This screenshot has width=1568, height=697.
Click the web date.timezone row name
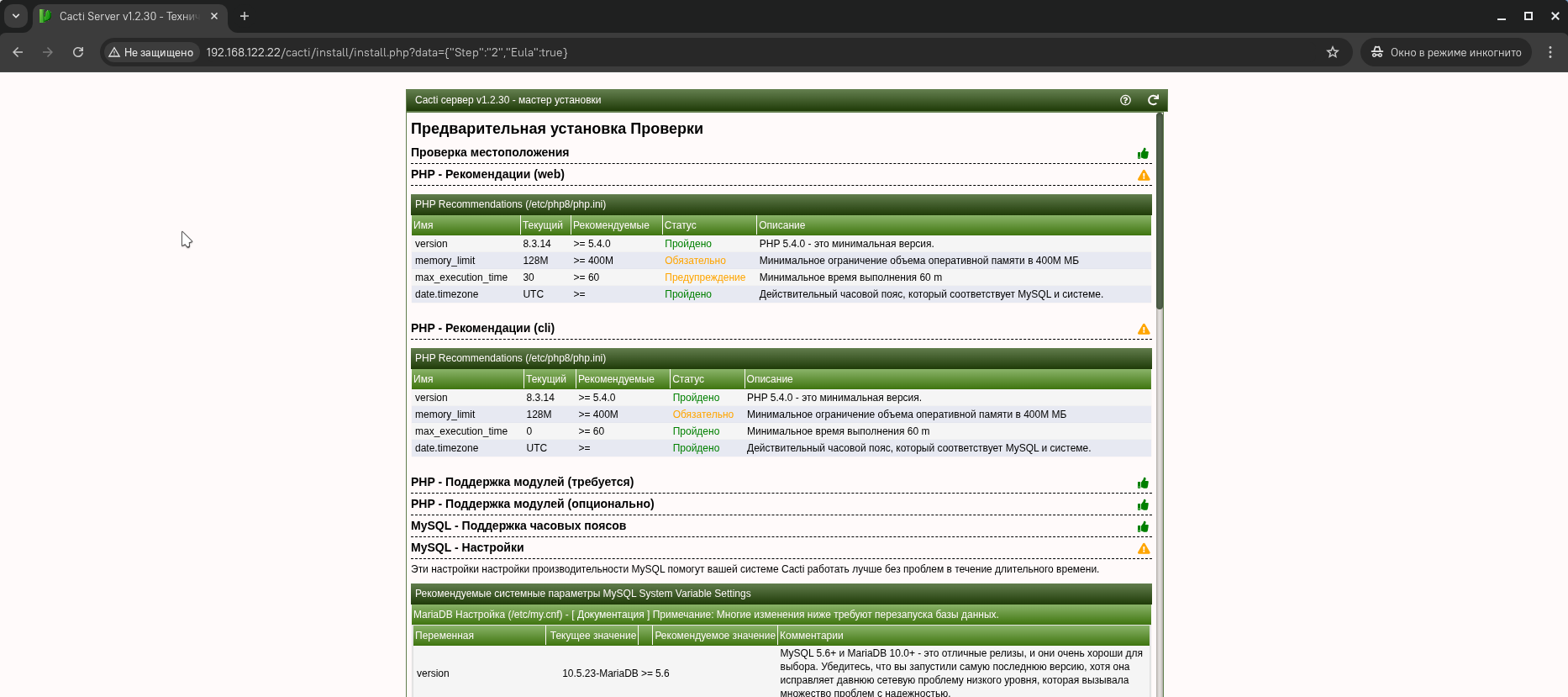coord(446,294)
